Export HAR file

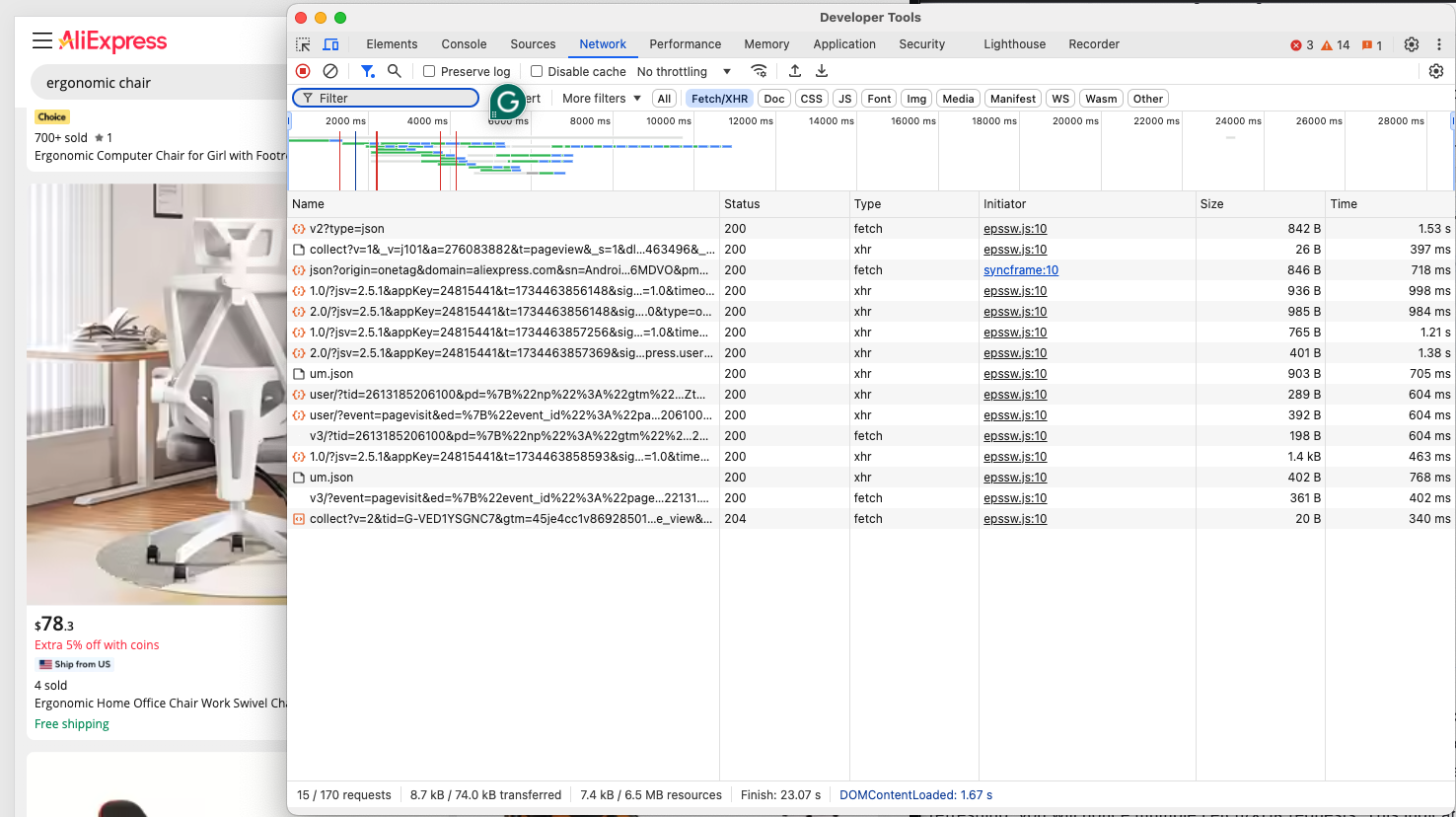821,70
